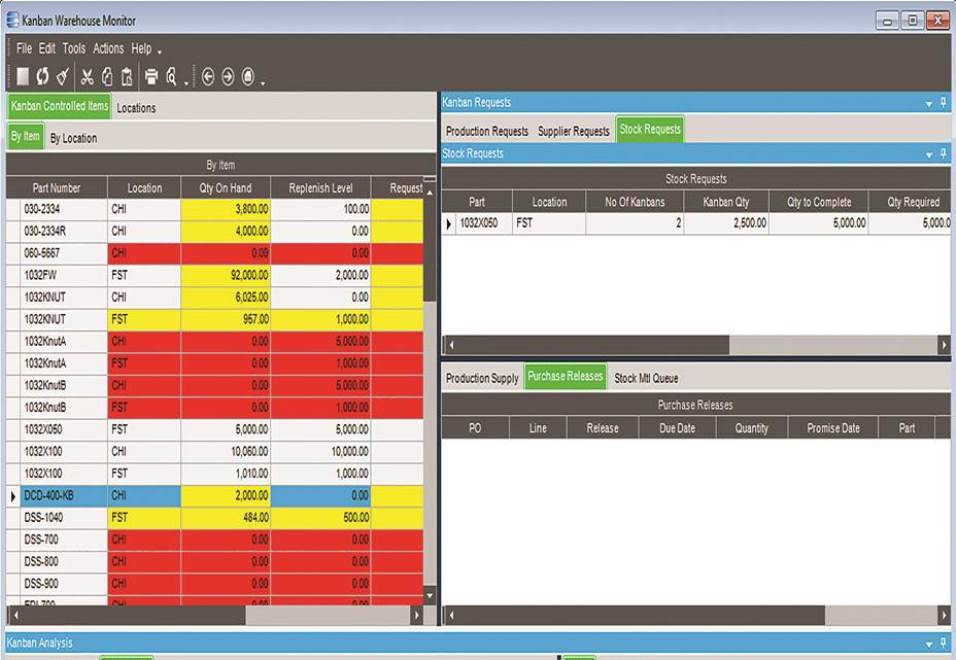956x660 pixels.
Task: Open the Stock Requests panel dropdown
Action: tap(928, 153)
